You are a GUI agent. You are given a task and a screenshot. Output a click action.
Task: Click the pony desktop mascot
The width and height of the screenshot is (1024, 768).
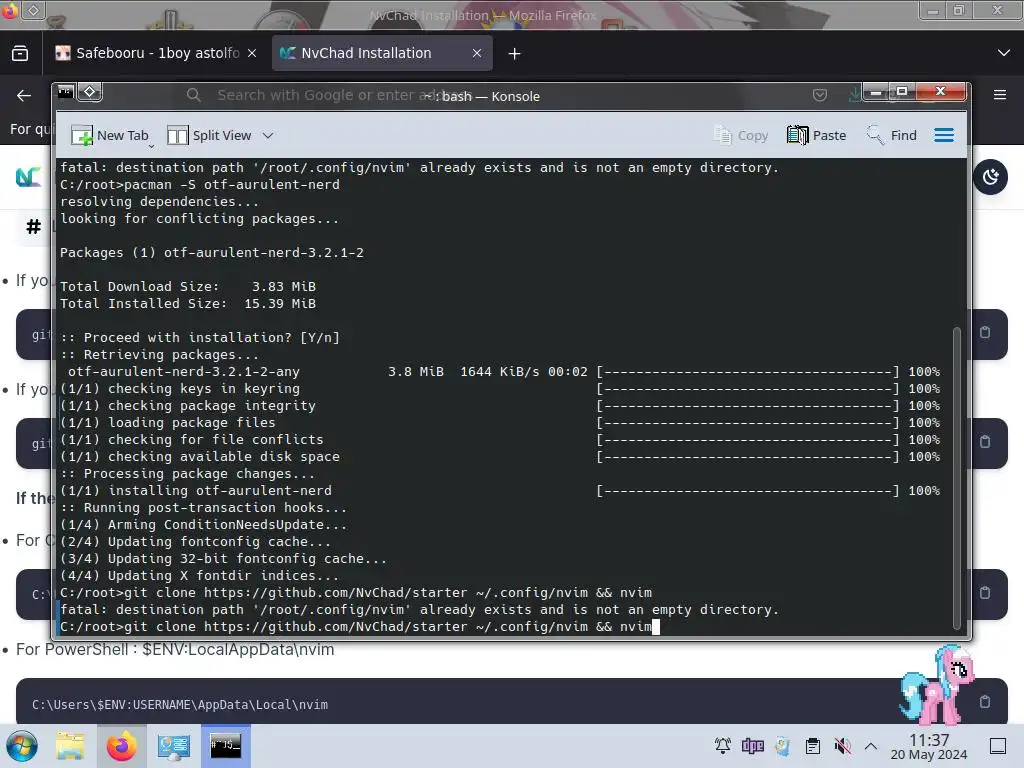[x=936, y=684]
